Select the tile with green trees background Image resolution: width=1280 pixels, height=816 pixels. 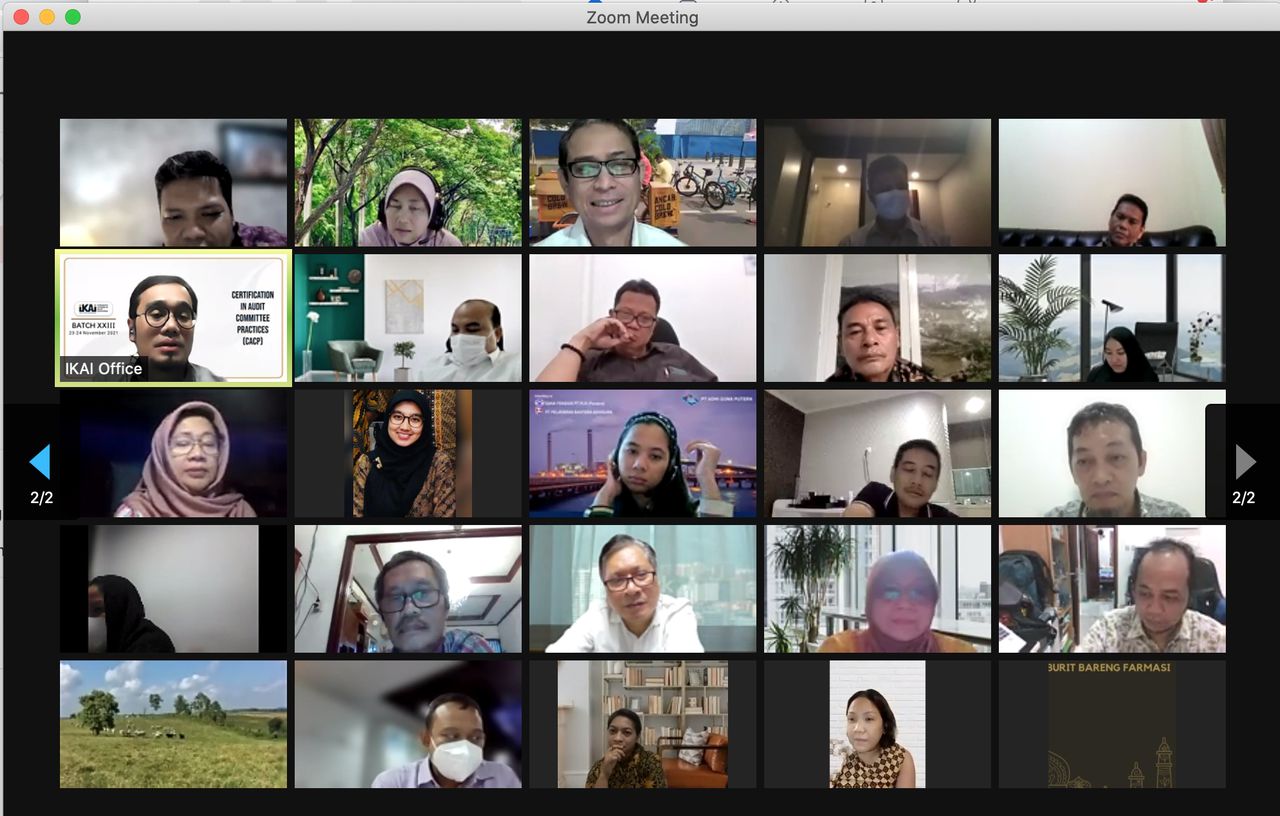click(x=408, y=183)
